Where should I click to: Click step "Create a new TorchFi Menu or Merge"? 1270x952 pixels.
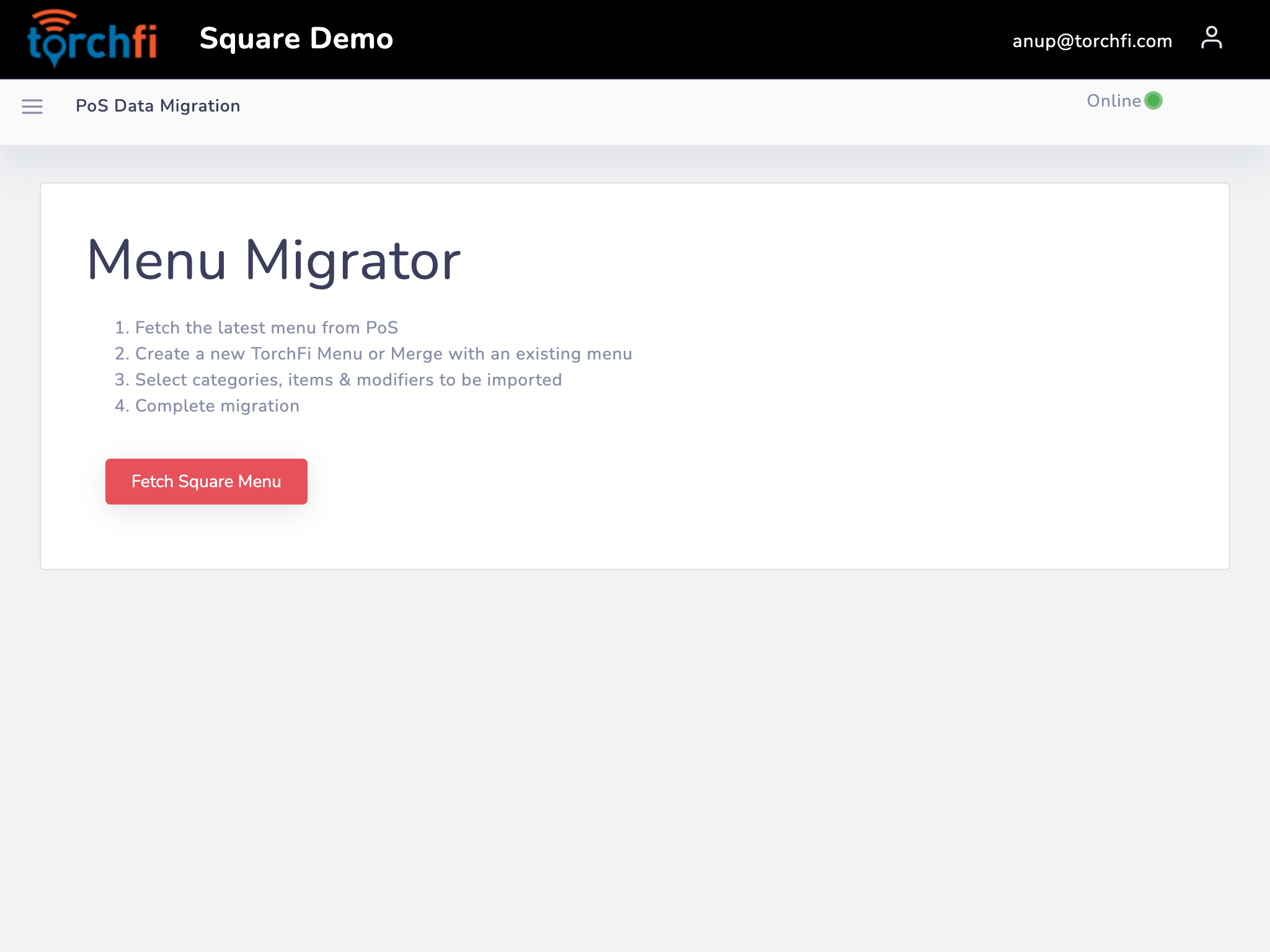pos(383,354)
